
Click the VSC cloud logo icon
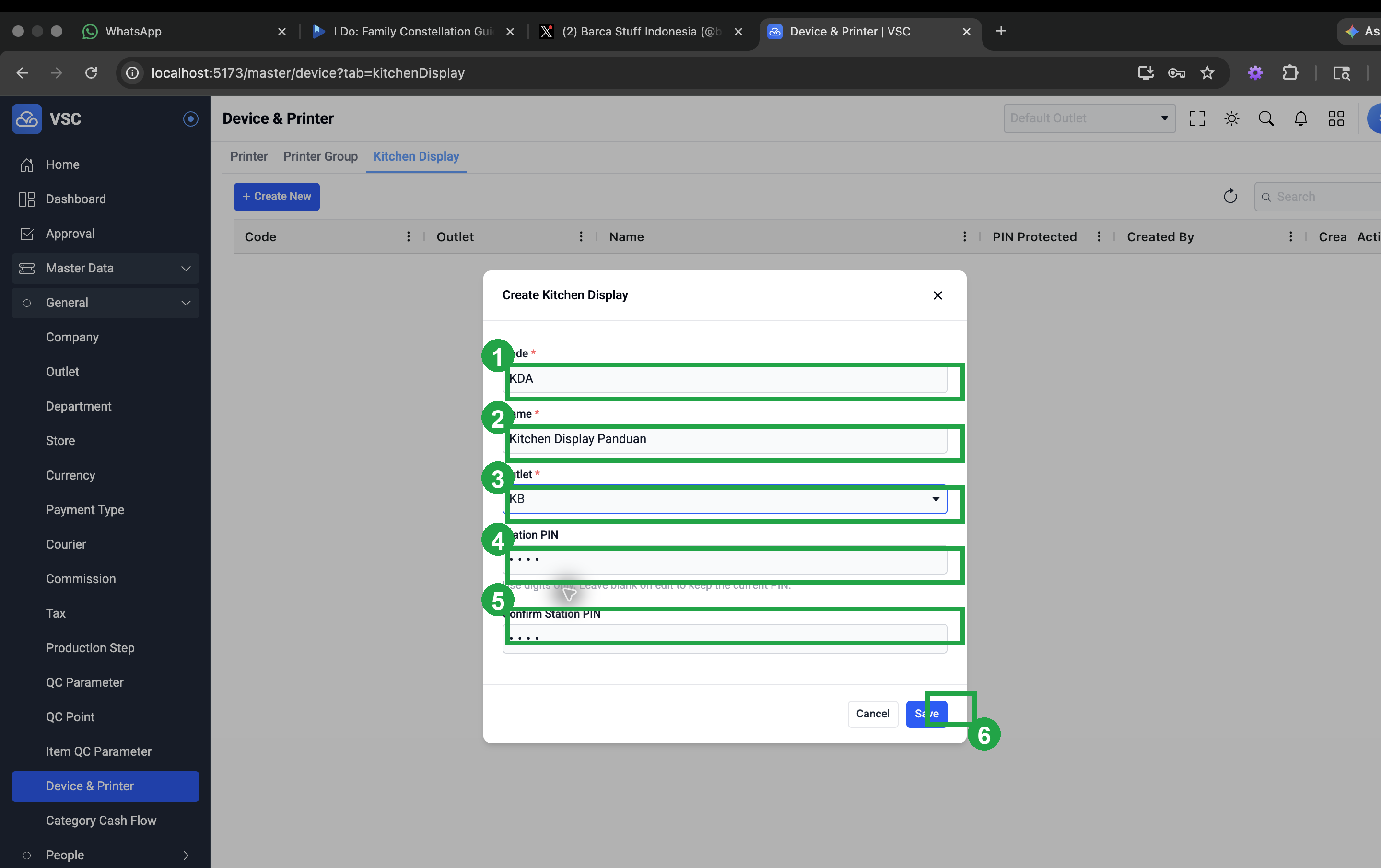click(26, 119)
